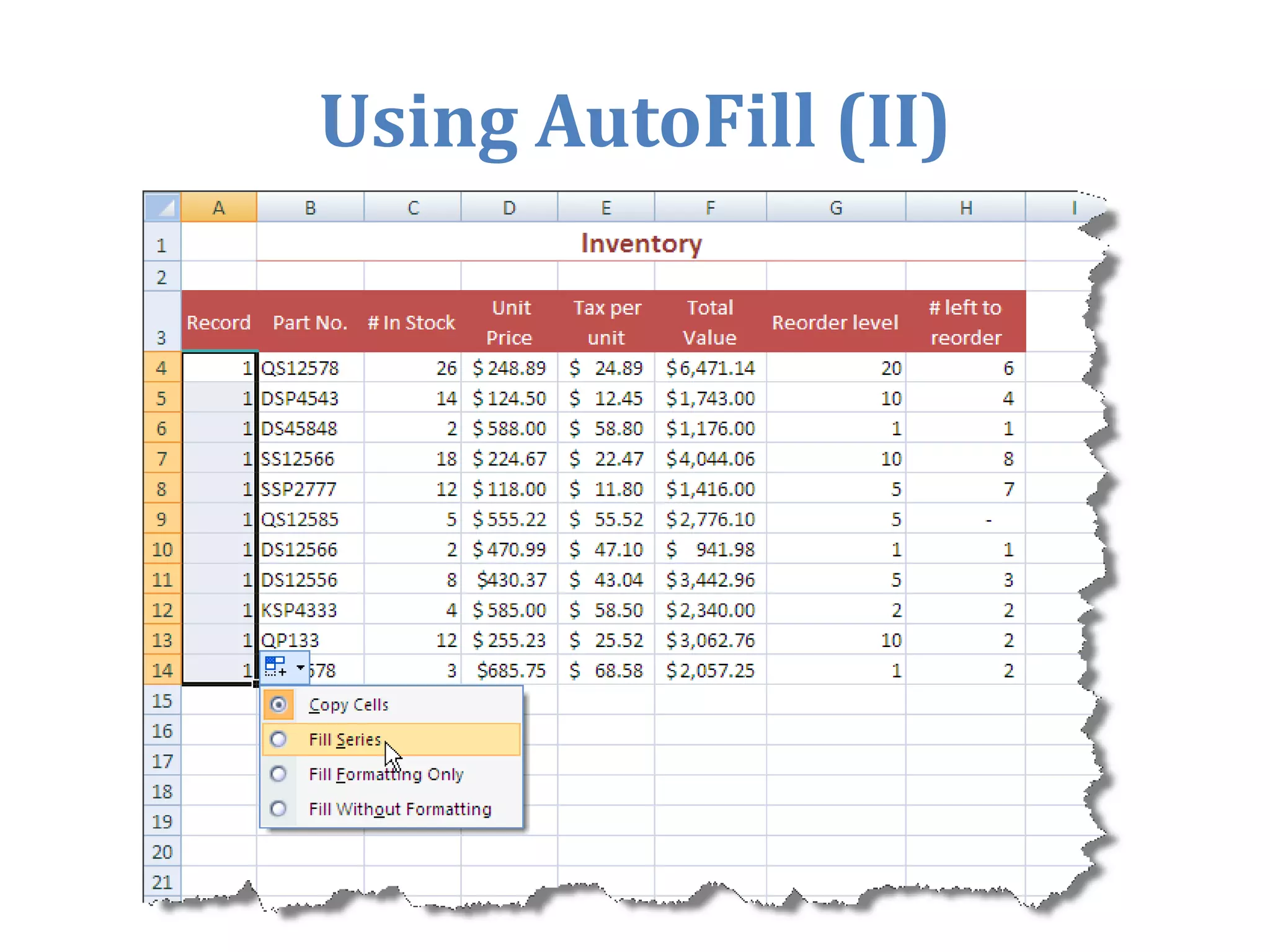The height and width of the screenshot is (952, 1270).
Task: Click part number QP133 cell
Action: (x=311, y=640)
